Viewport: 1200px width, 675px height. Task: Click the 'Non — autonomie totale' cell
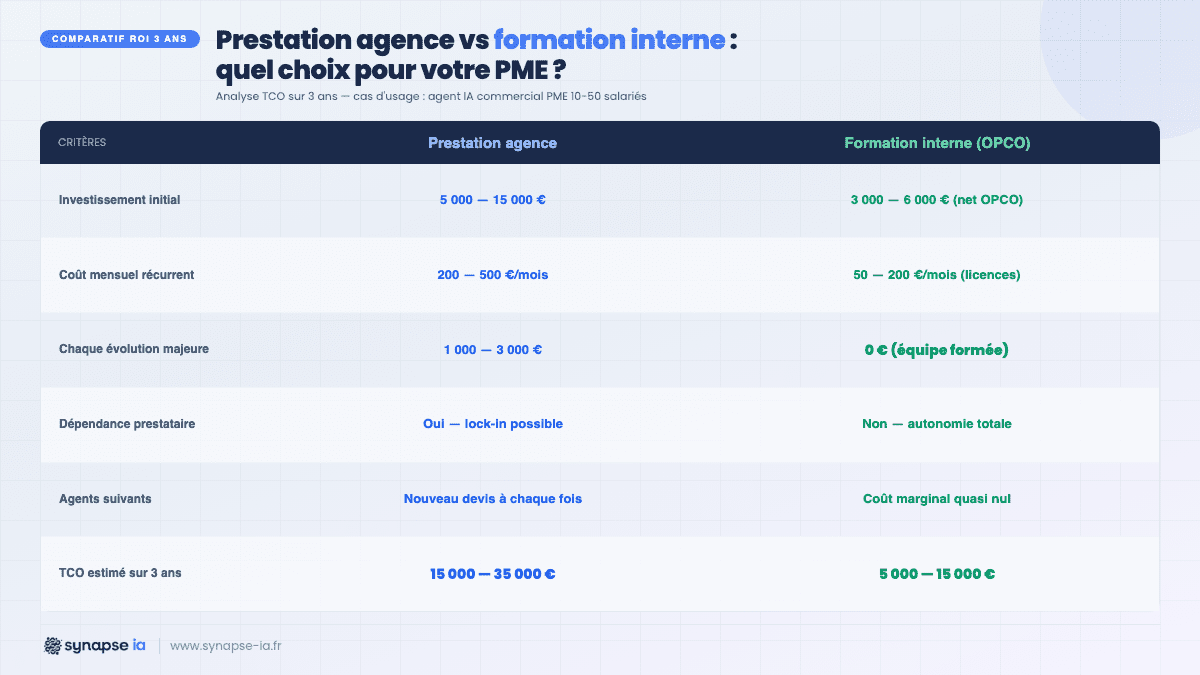(937, 424)
